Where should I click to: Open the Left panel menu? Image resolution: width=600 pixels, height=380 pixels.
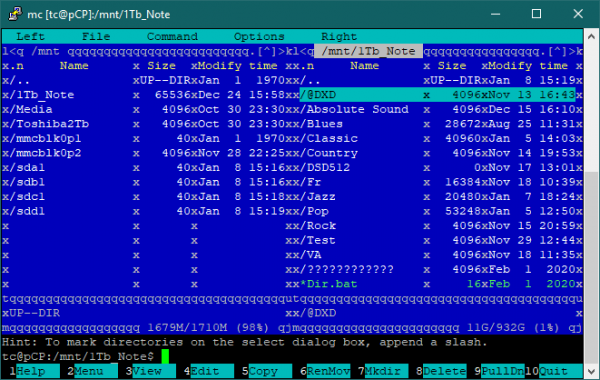click(x=30, y=37)
